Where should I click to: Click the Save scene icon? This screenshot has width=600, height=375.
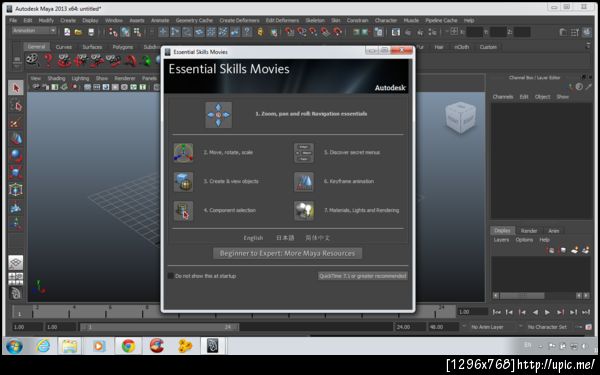(x=91, y=32)
